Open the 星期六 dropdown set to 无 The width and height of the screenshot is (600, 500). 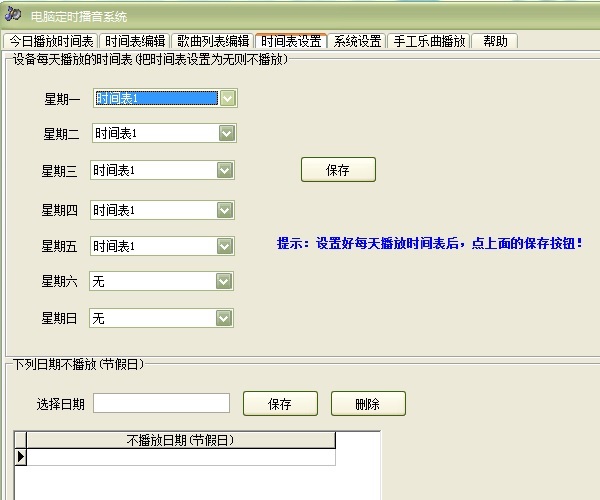coord(224,281)
